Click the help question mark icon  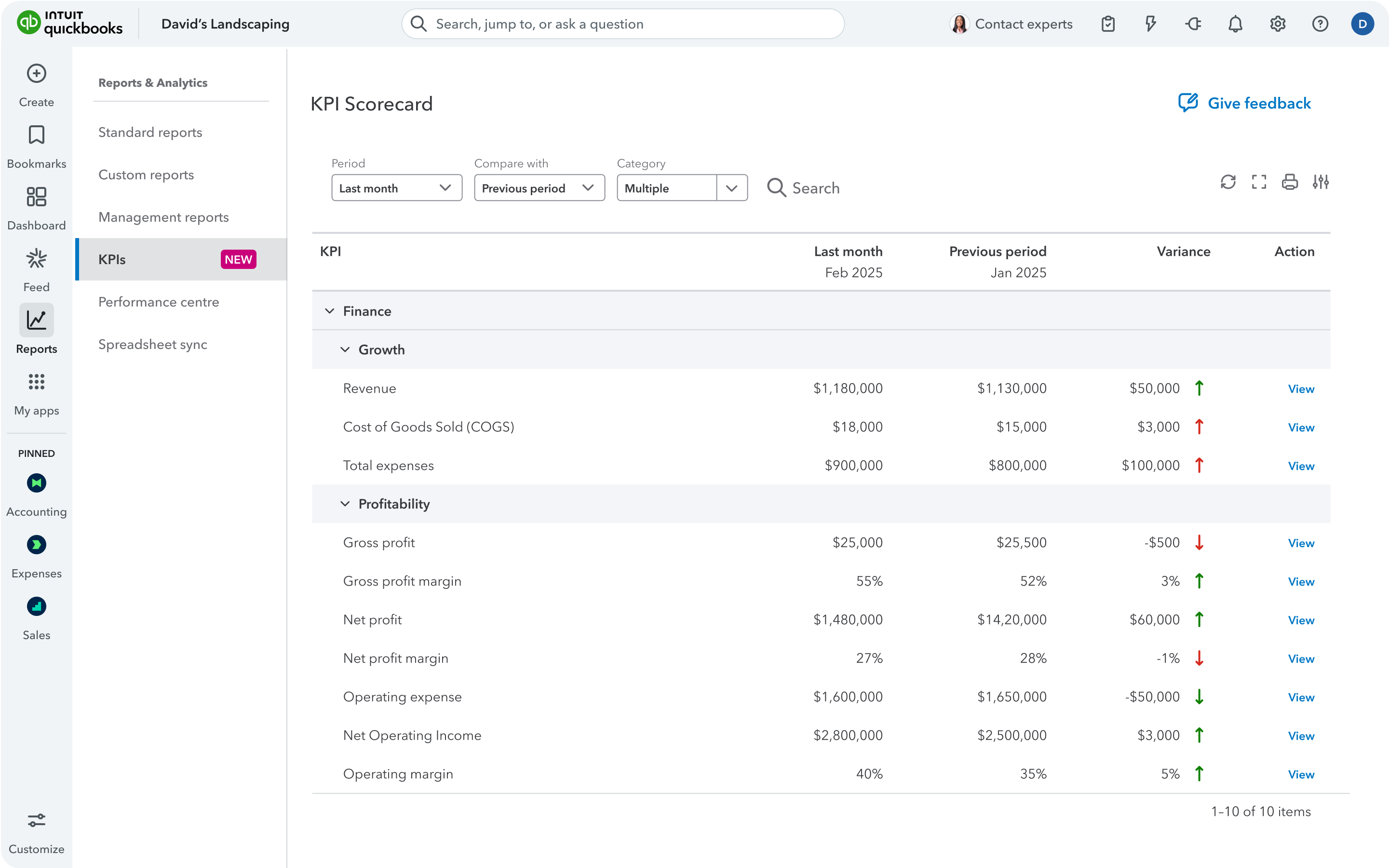pos(1320,24)
